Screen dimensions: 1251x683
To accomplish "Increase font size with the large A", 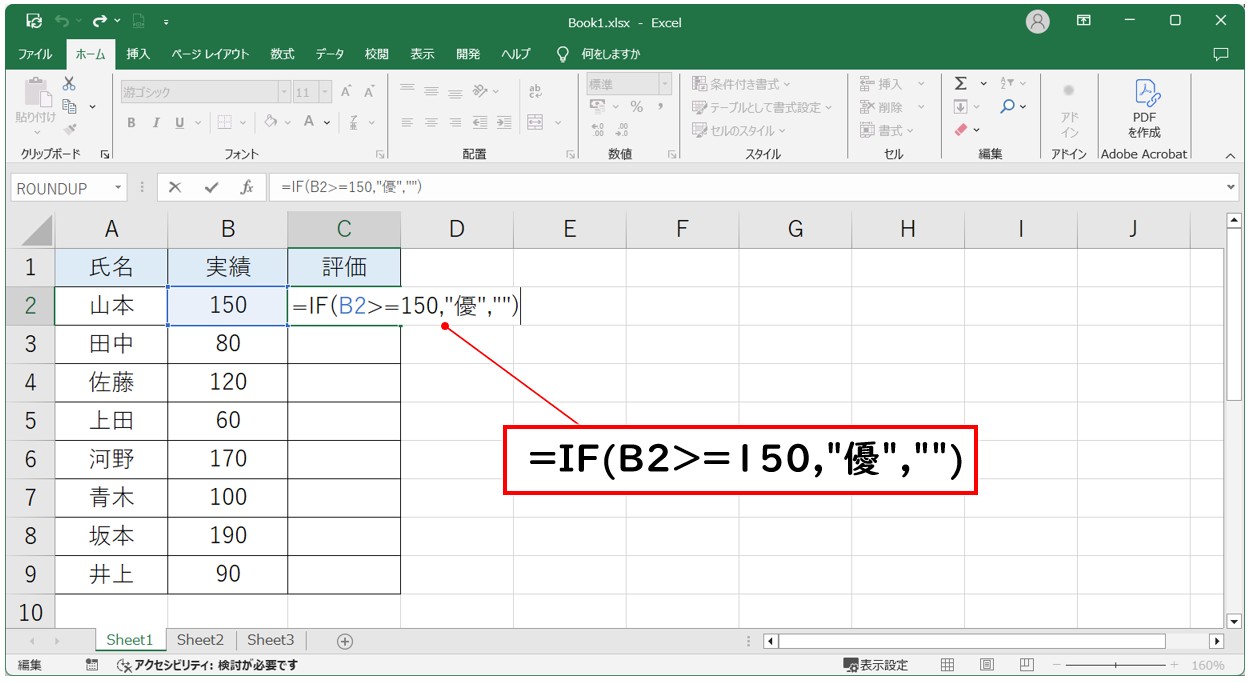I will 346,92.
